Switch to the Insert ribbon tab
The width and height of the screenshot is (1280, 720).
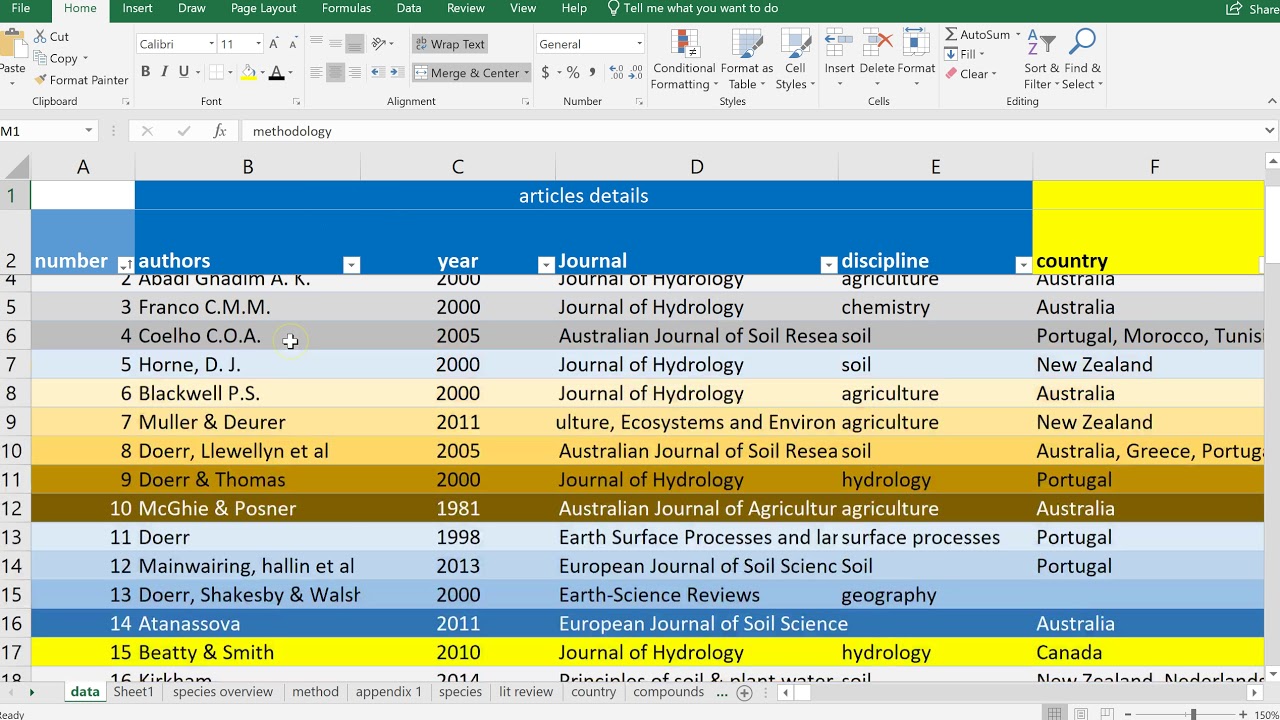(137, 8)
